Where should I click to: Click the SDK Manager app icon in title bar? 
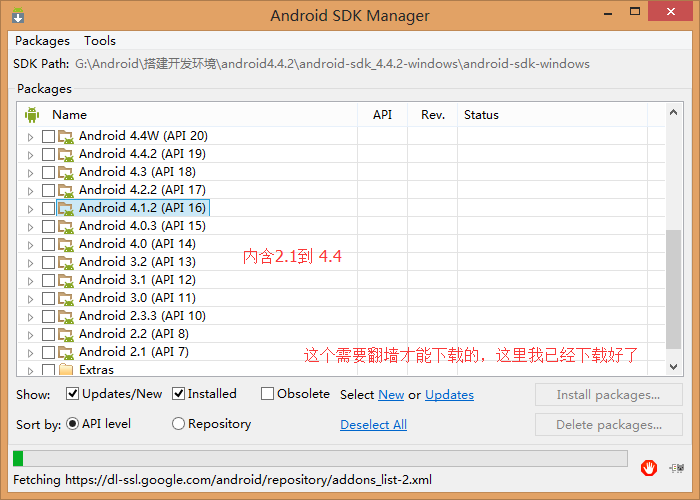pyautogui.click(x=18, y=16)
